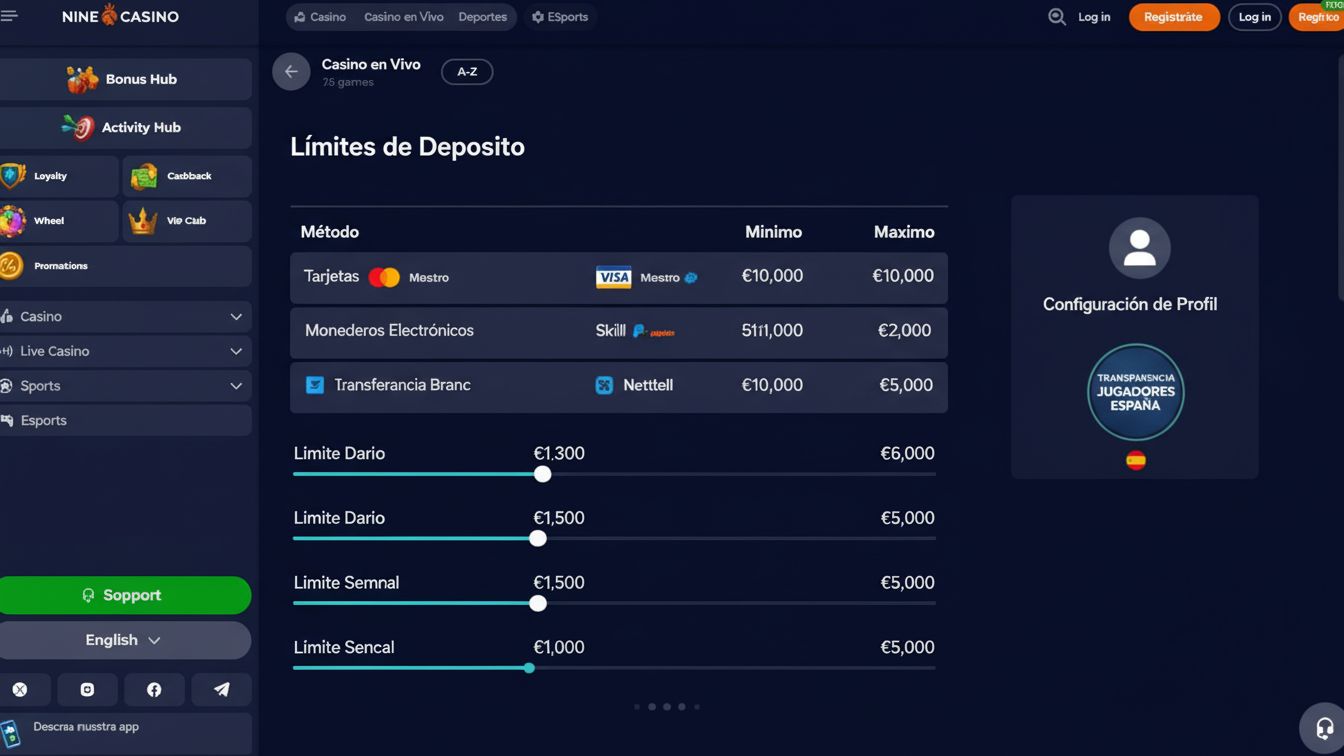Image resolution: width=1344 pixels, height=756 pixels.
Task: Open Bonus Hub in sidebar
Action: [x=125, y=79]
